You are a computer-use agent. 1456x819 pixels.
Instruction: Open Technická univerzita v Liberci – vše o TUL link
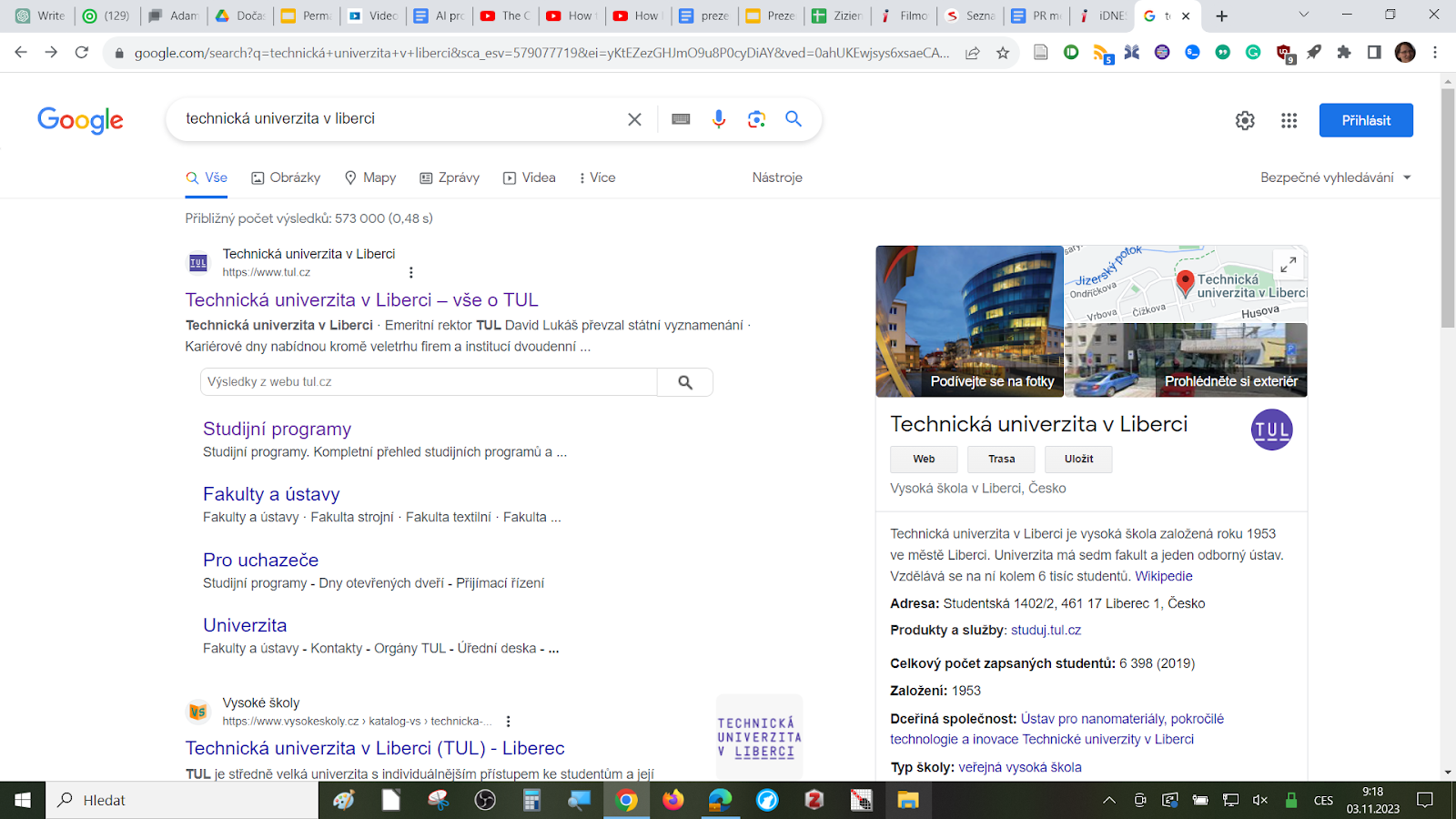[x=361, y=300]
